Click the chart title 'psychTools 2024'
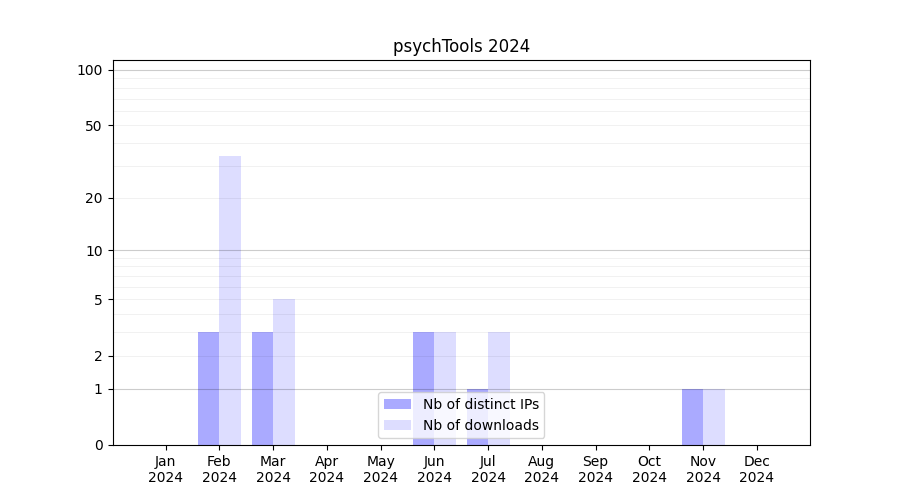Viewport: 900px width, 500px height. (x=461, y=46)
